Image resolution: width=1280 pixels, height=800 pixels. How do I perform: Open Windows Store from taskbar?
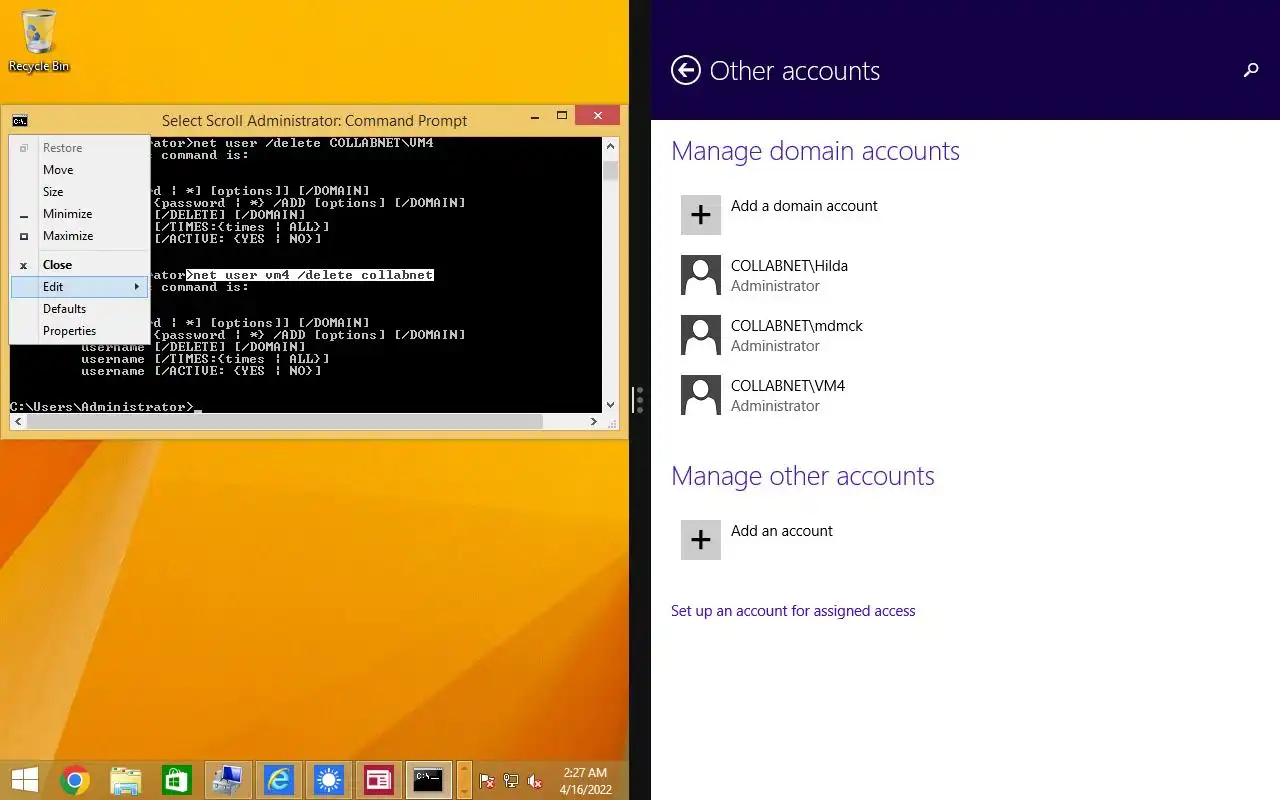[x=177, y=780]
